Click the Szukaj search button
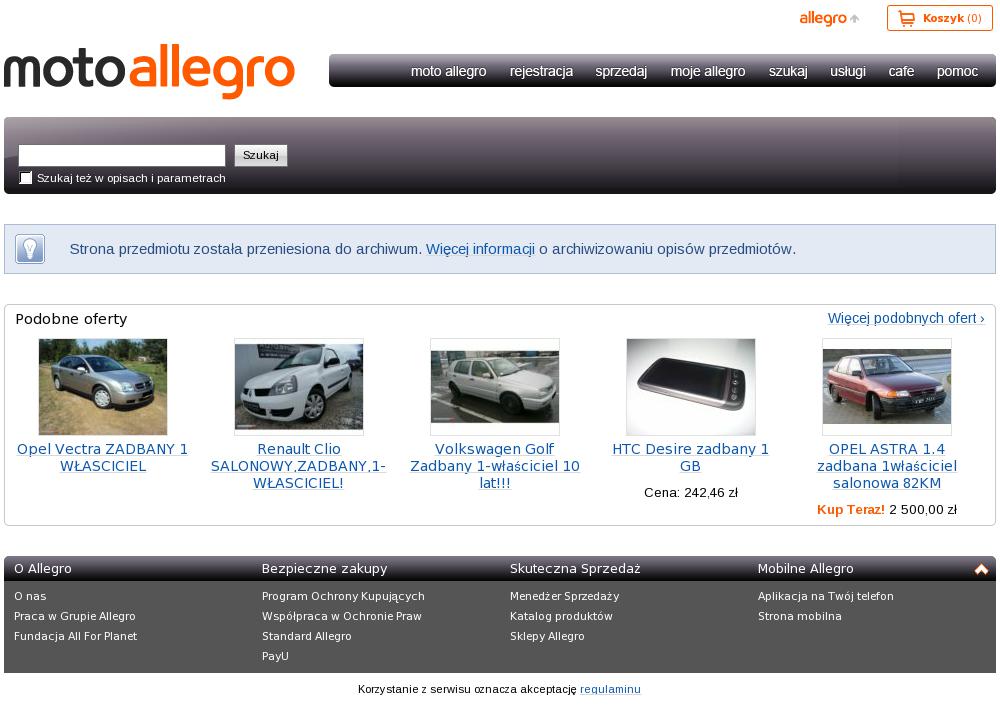This screenshot has height=709, width=1000. pyautogui.click(x=261, y=156)
